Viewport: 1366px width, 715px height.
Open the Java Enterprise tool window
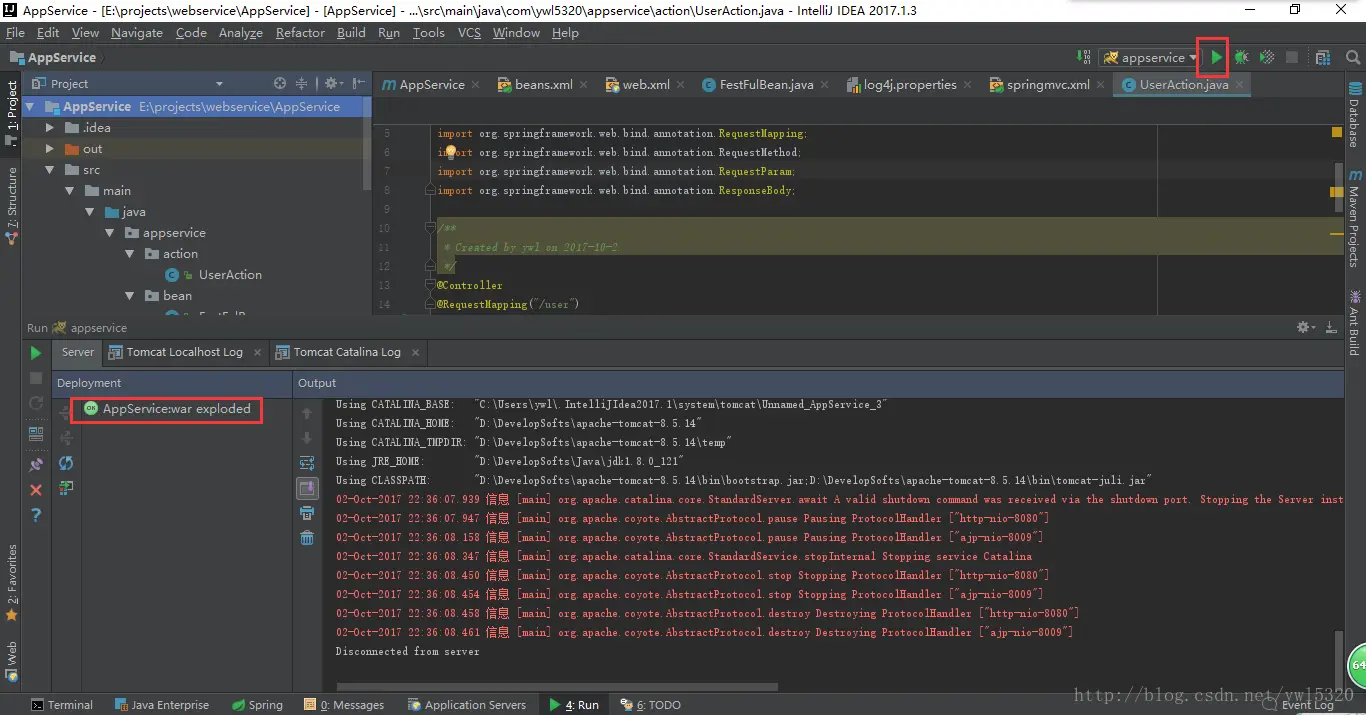(162, 705)
